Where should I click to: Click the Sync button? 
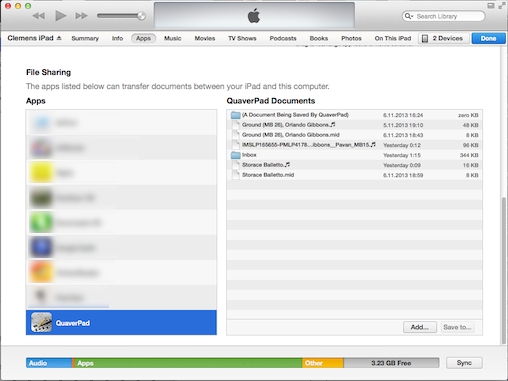[464, 363]
